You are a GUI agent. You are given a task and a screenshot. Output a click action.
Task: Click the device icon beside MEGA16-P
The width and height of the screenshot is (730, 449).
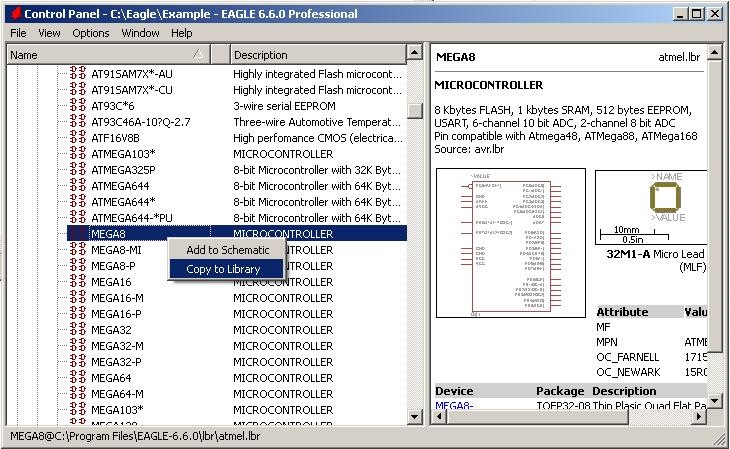(78, 313)
